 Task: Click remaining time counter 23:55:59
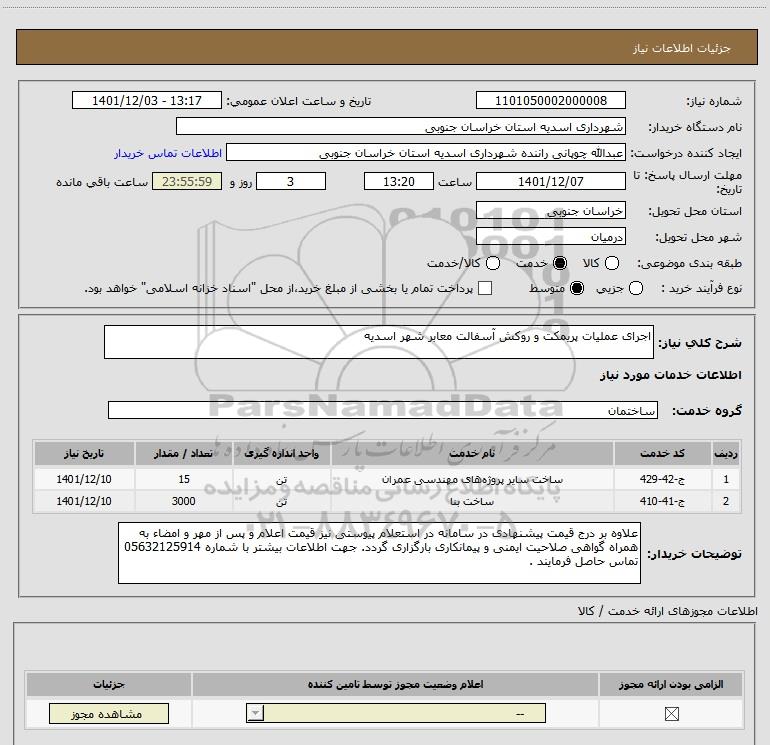pyautogui.click(x=187, y=181)
